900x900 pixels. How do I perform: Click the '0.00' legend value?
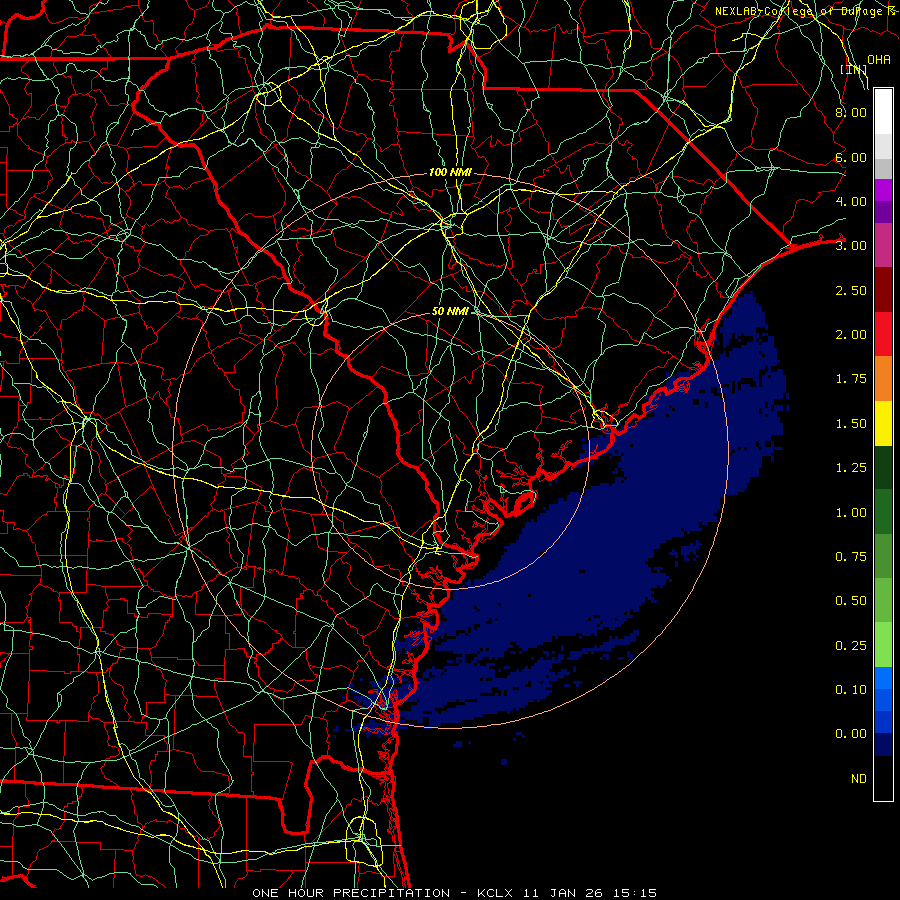(x=851, y=734)
